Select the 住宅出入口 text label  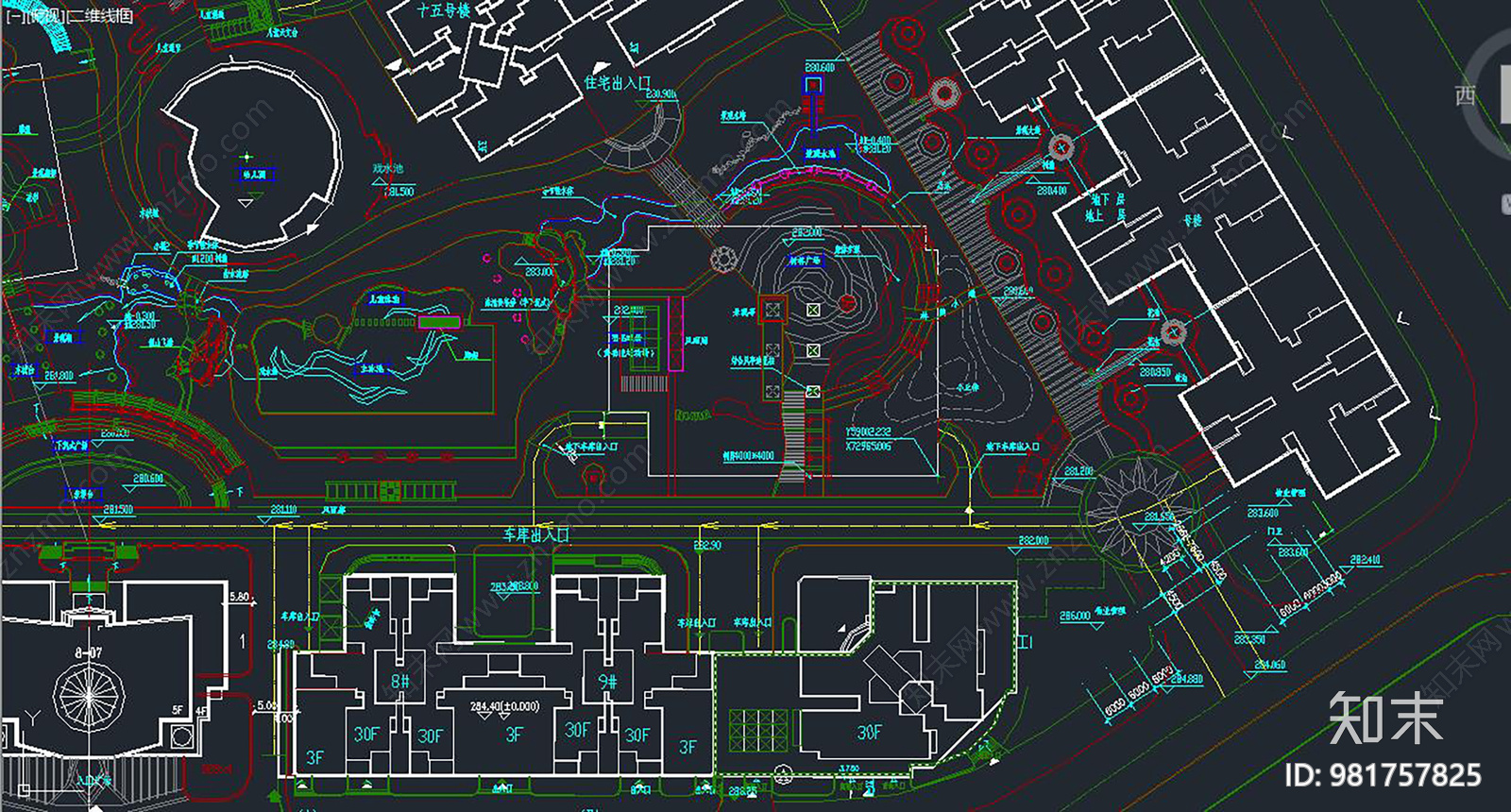618,83
